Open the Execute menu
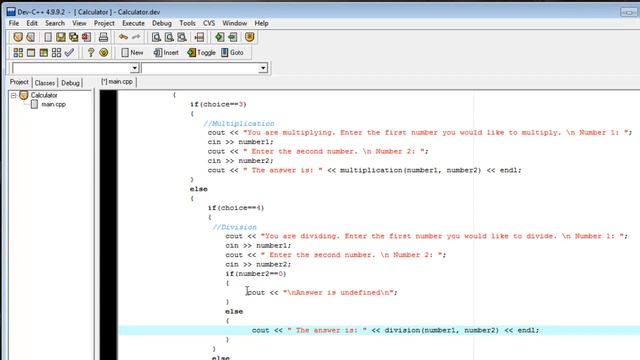Image resolution: width=640 pixels, height=360 pixels. (133, 23)
